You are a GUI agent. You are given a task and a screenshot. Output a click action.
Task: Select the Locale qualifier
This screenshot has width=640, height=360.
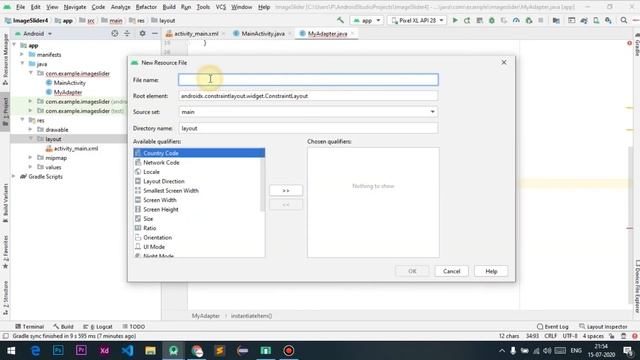[x=199, y=172]
